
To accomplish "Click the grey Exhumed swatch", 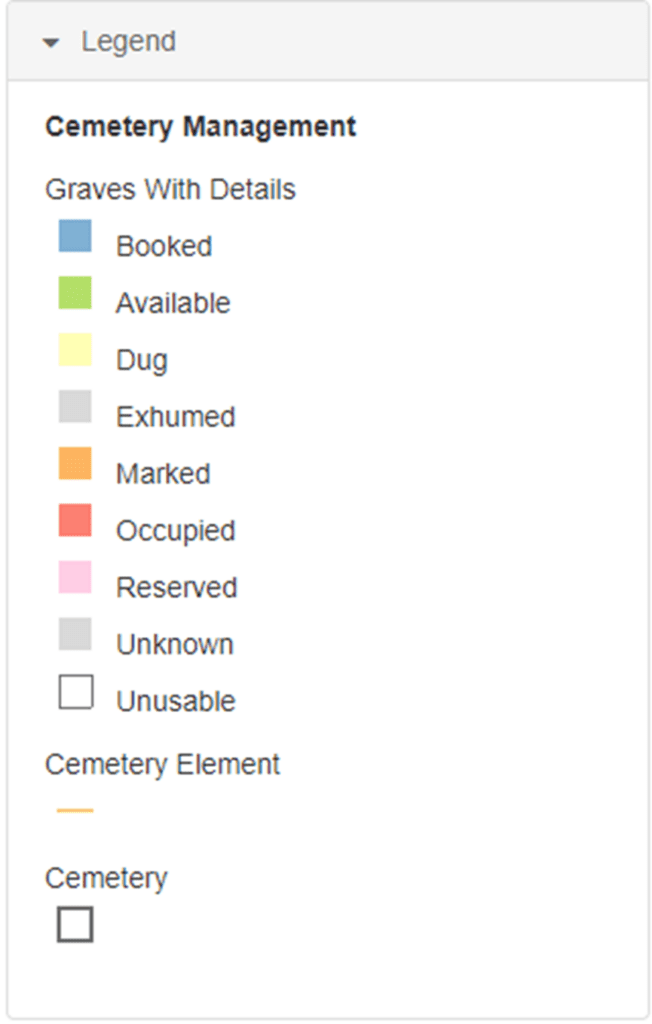I will 75,406.
